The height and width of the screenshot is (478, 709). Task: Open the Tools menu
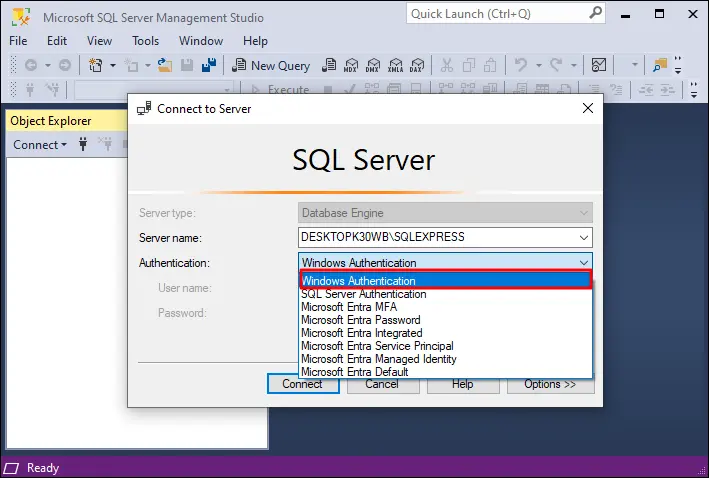[x=146, y=41]
